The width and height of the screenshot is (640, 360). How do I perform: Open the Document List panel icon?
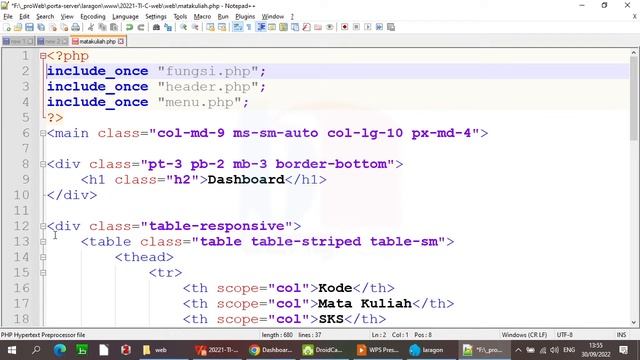point(294,27)
